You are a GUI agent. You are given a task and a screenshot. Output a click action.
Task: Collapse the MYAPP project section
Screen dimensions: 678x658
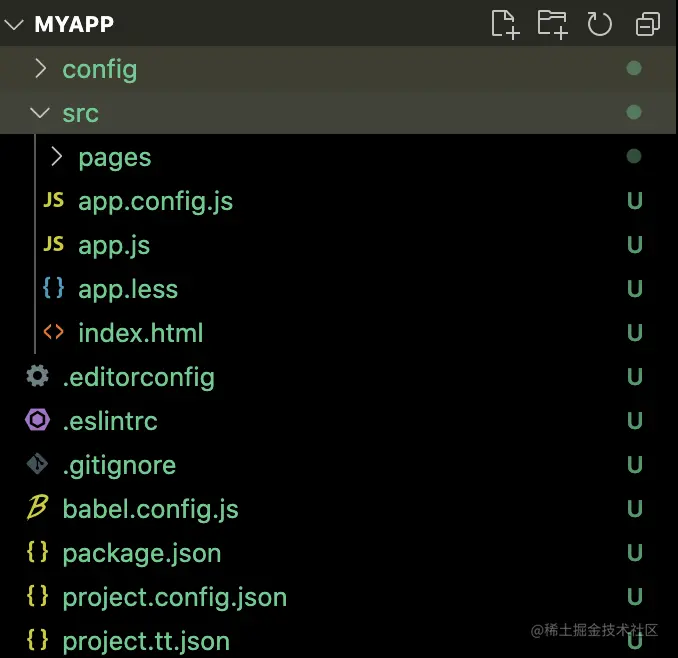[16, 24]
